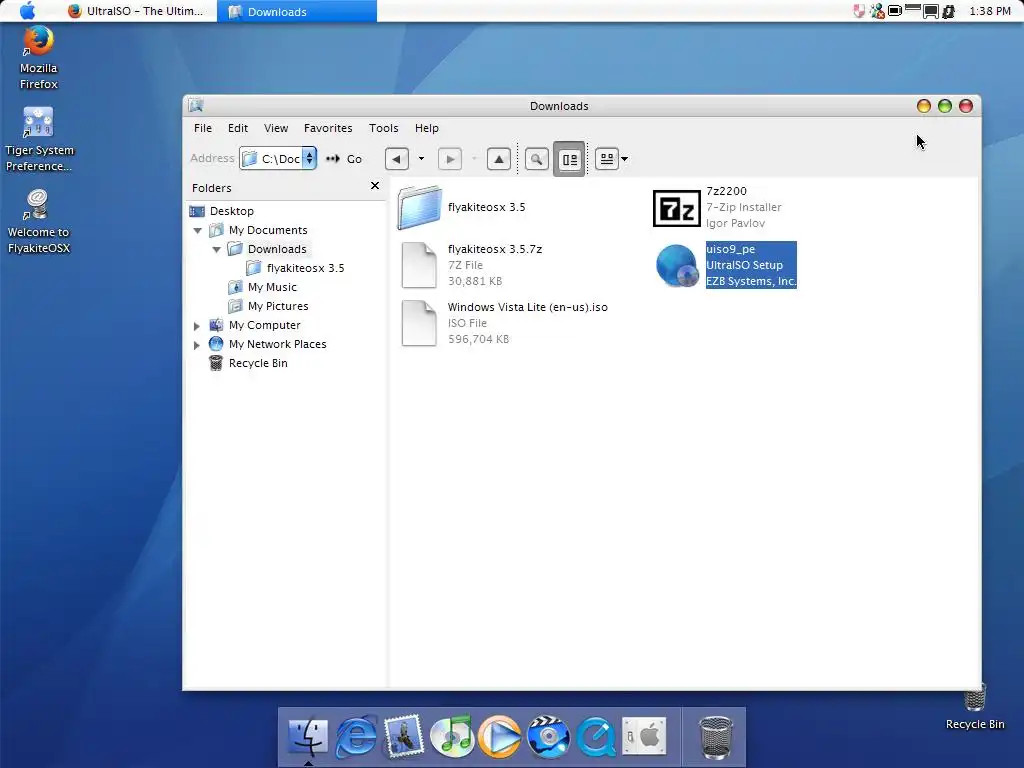Open the Recycle Bin desktop icon
1024x768 pixels.
(975, 707)
